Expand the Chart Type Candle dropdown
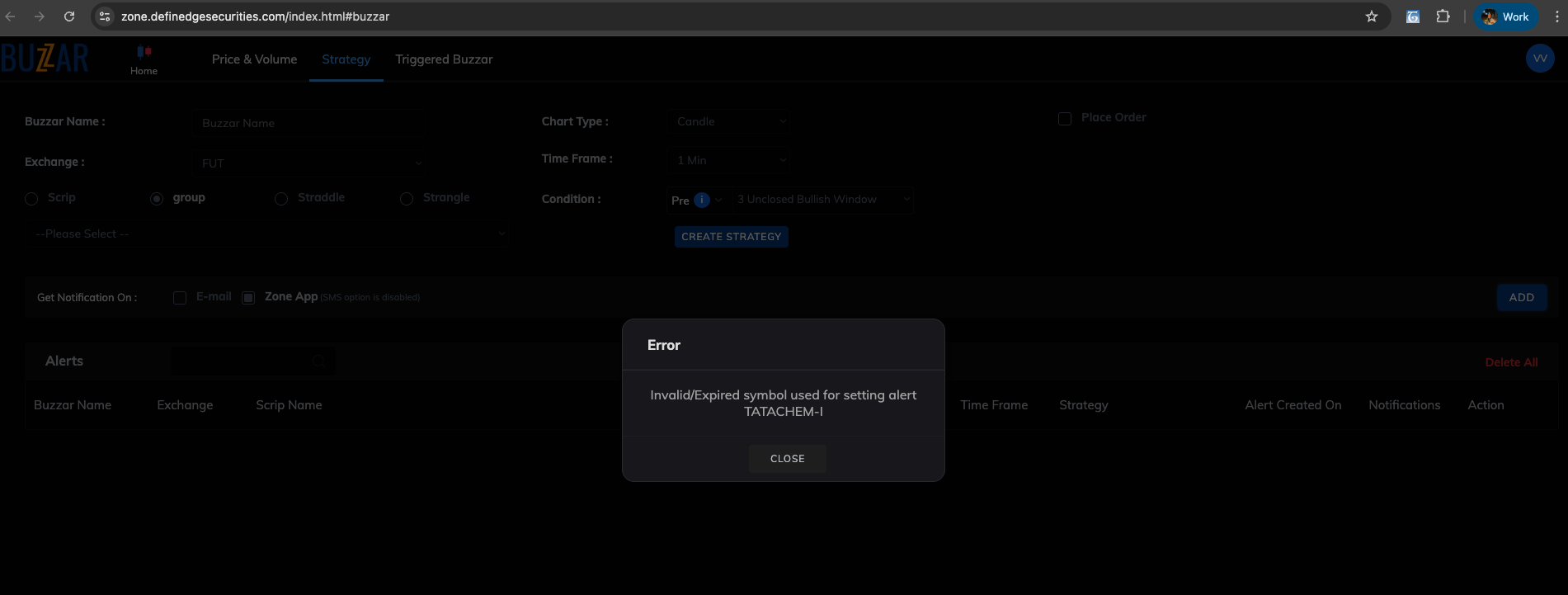 click(x=729, y=121)
